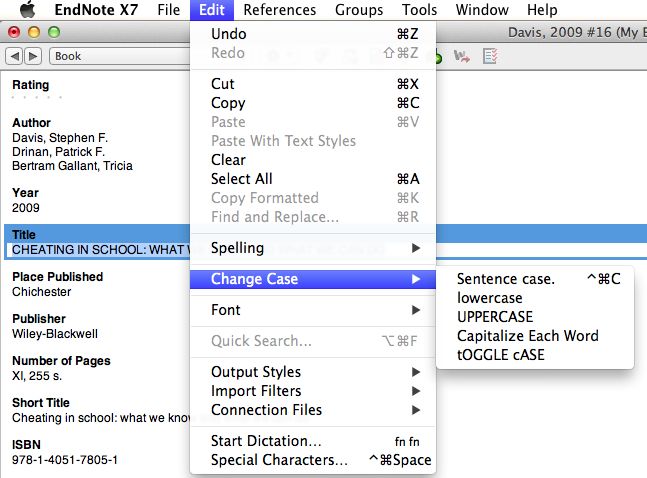Choose Cut from the Edit menu
This screenshot has height=478, width=647.
313,84
